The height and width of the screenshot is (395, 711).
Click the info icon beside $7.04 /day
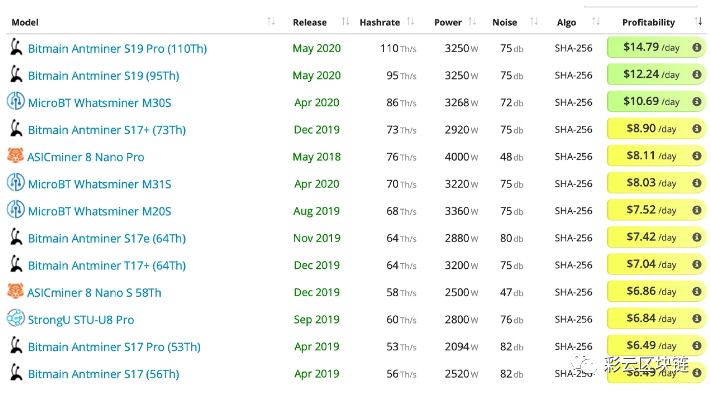(x=696, y=264)
